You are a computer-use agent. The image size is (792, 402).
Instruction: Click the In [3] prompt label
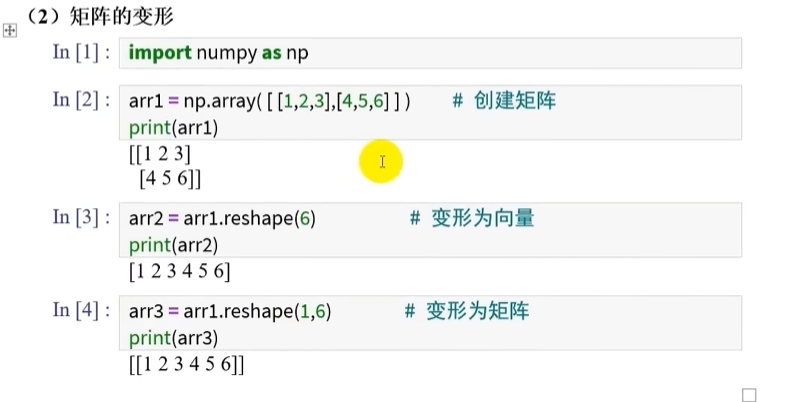82,217
